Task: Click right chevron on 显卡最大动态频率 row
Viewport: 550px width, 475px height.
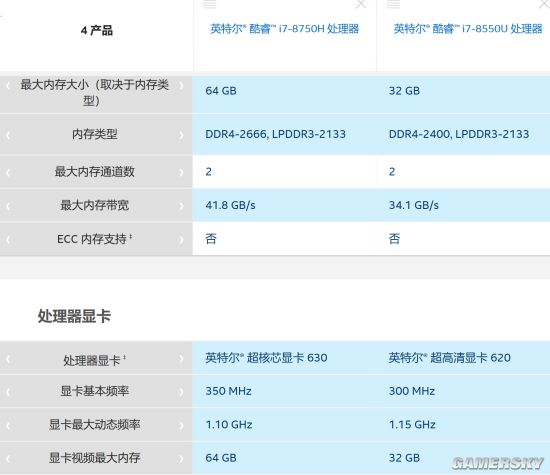Action: 181,425
